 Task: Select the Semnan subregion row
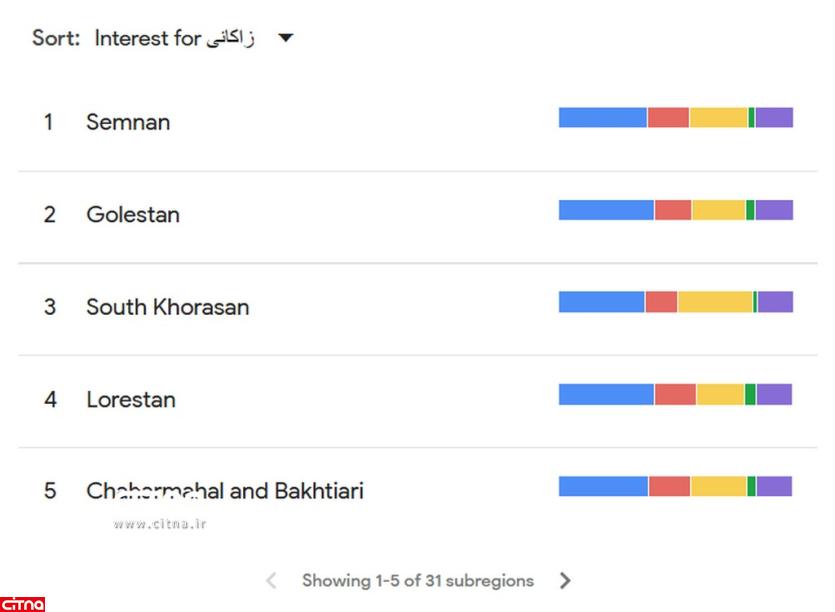128,122
